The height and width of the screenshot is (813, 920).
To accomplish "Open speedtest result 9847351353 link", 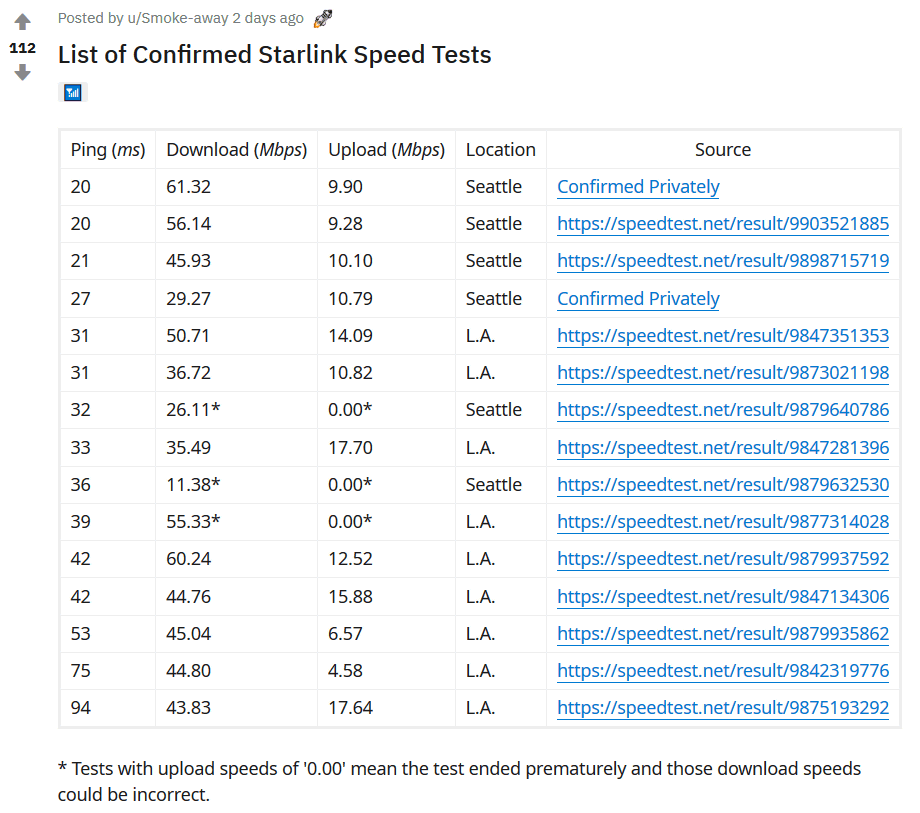I will pos(722,336).
